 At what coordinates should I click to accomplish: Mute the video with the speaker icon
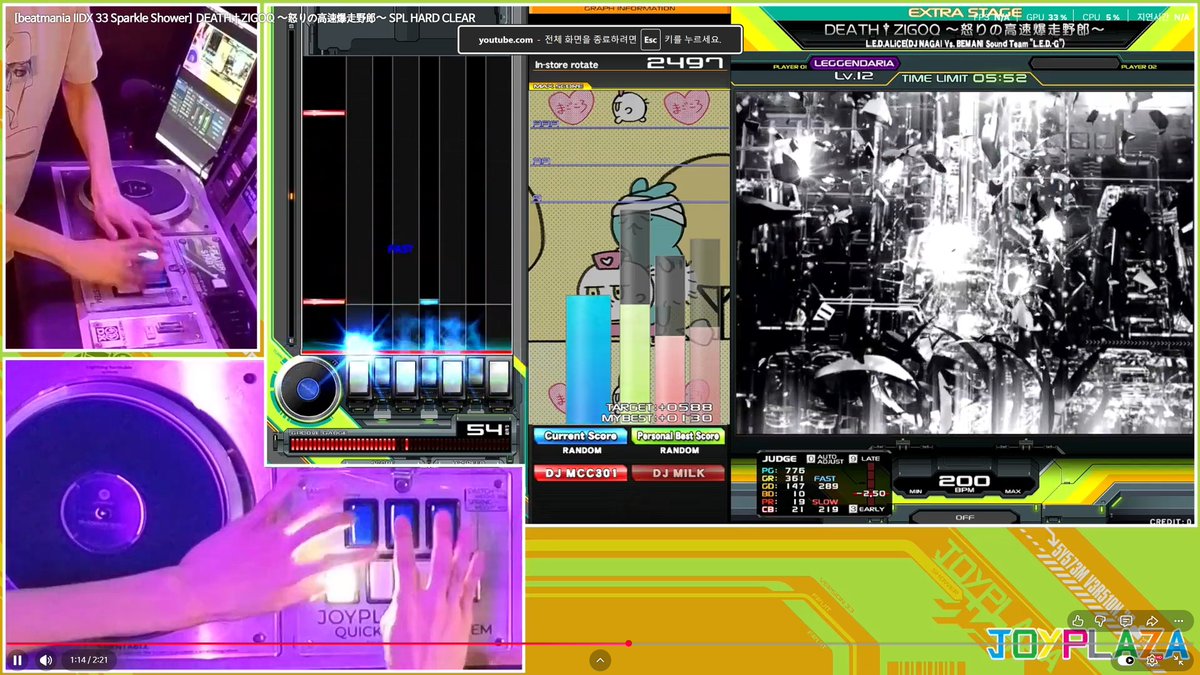[45, 660]
